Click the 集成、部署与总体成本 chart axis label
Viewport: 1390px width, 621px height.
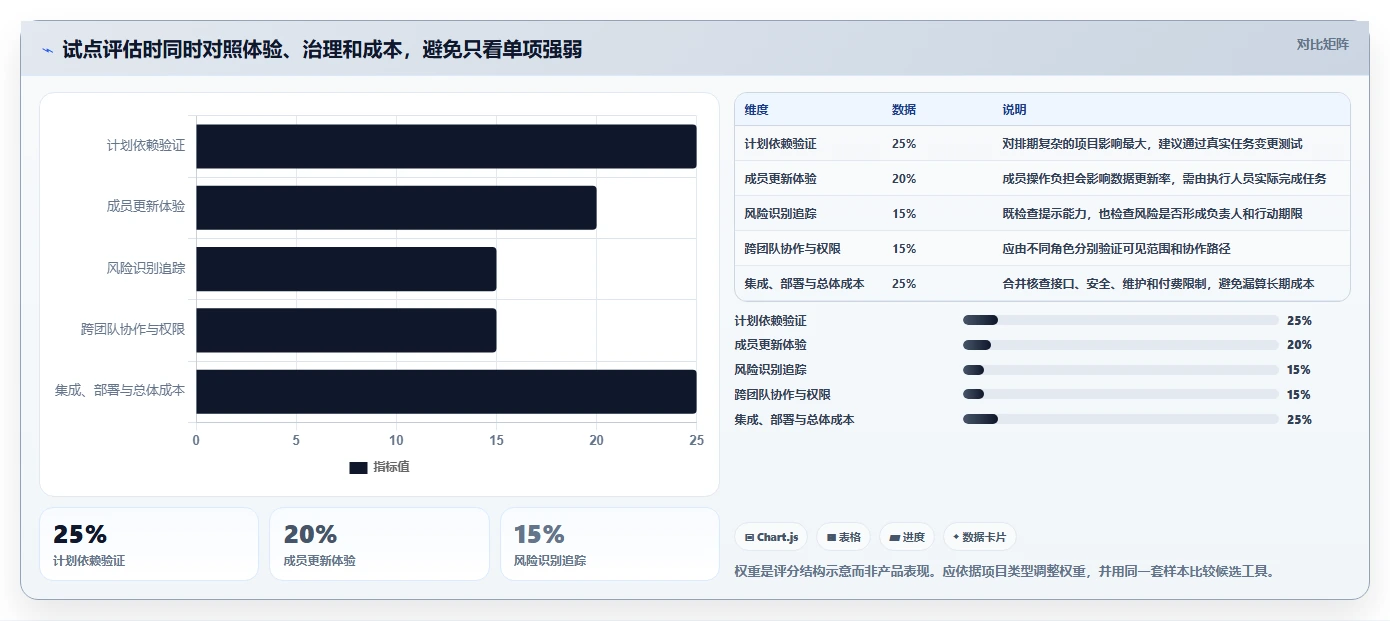[x=120, y=391]
